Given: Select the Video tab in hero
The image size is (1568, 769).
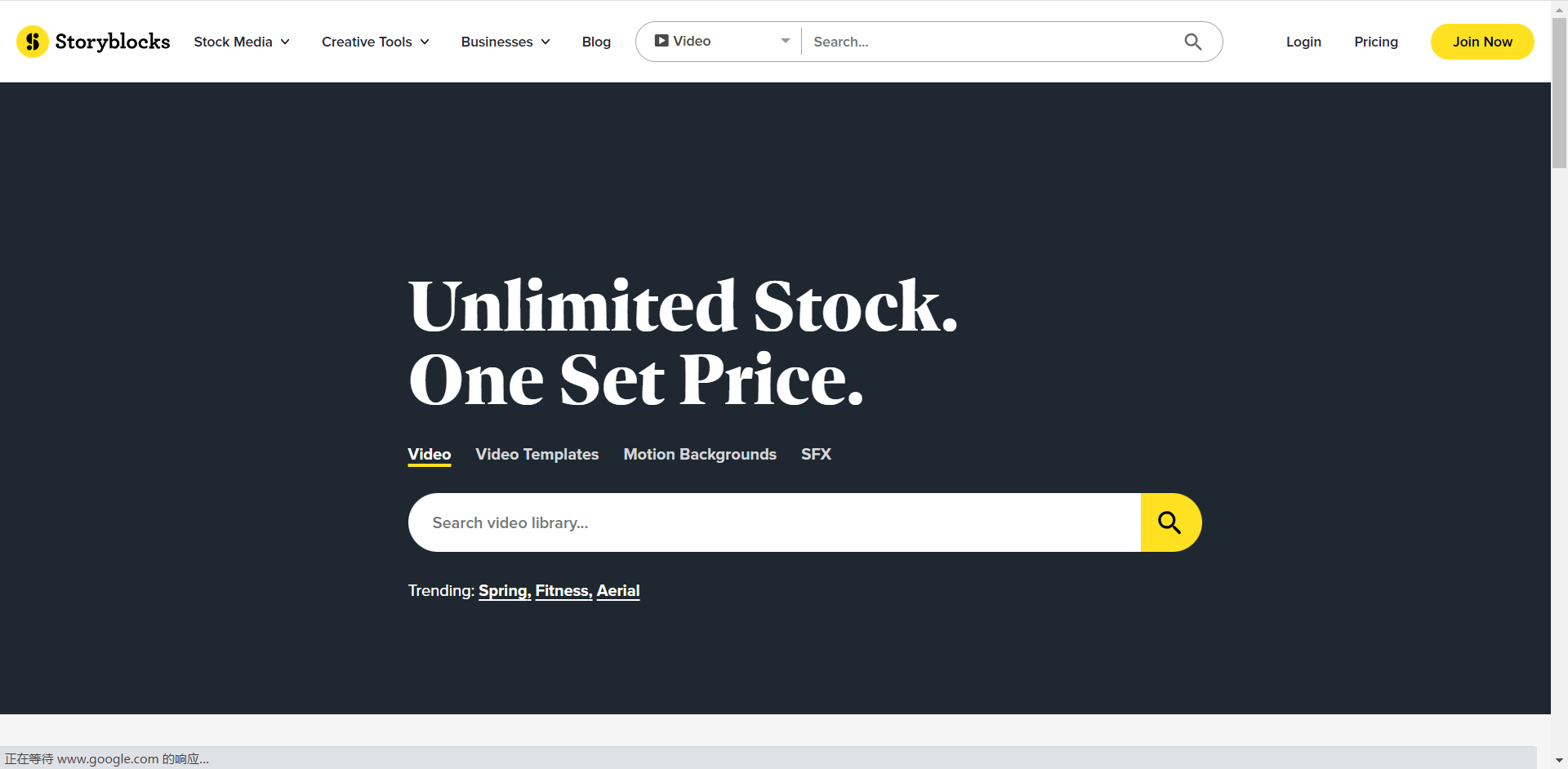Looking at the screenshot, I should click(x=430, y=455).
